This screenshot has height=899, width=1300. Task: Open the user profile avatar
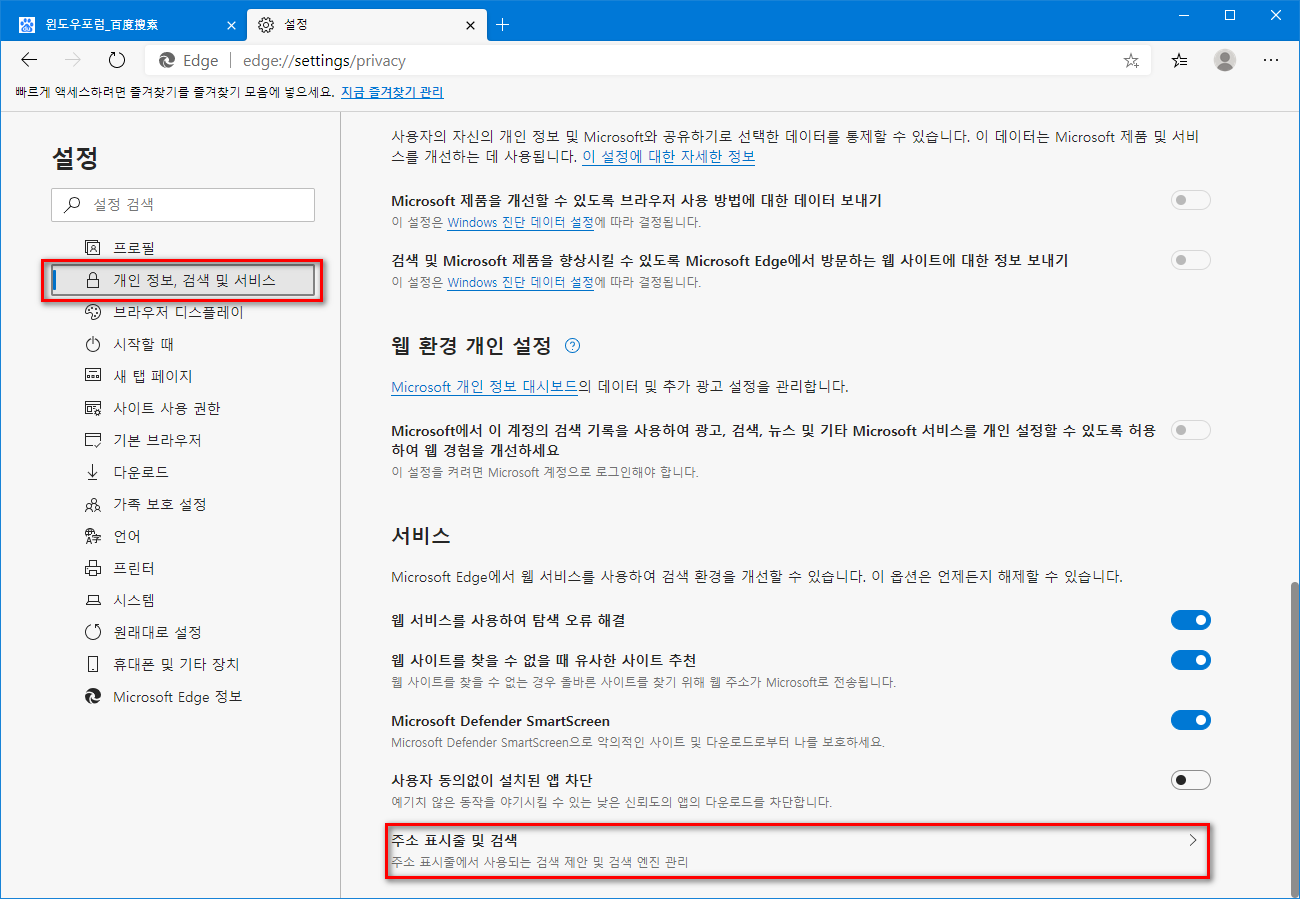(x=1225, y=60)
